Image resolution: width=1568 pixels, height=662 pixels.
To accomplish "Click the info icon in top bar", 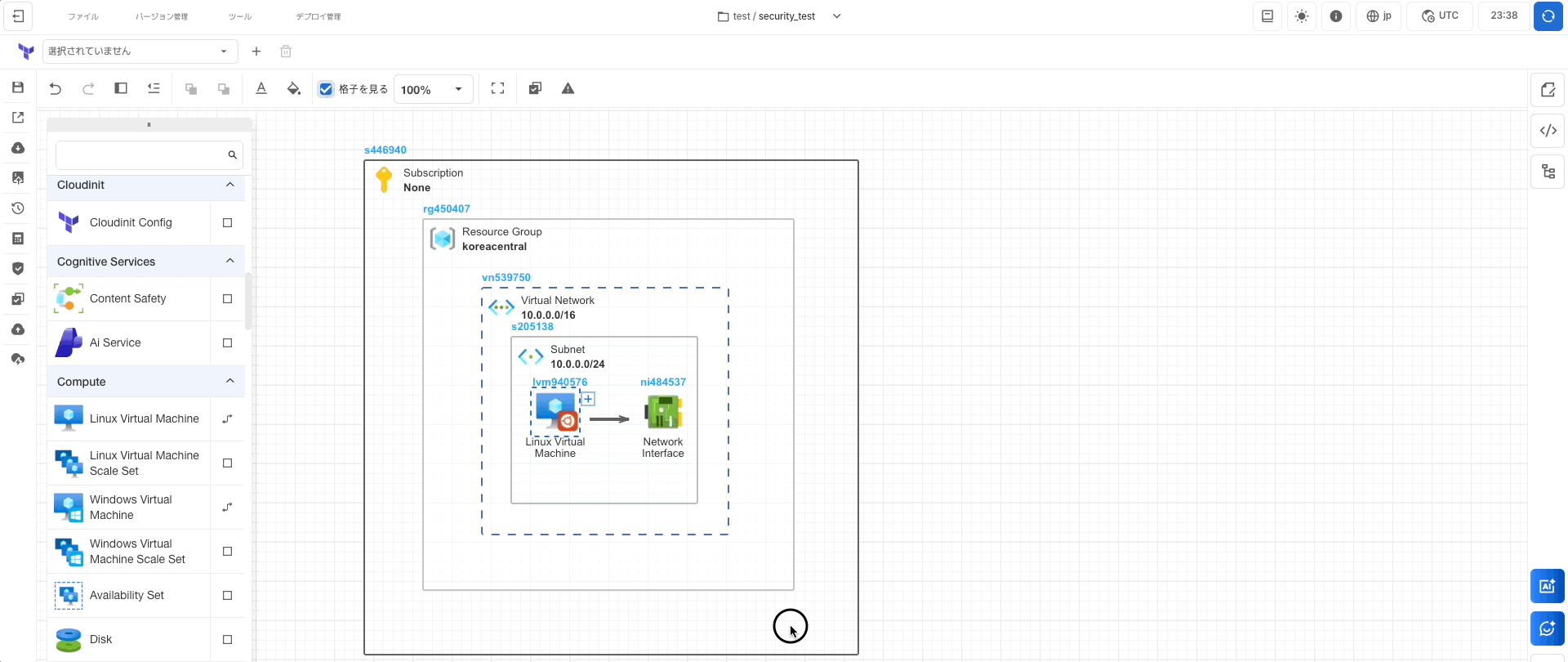I will click(1336, 16).
